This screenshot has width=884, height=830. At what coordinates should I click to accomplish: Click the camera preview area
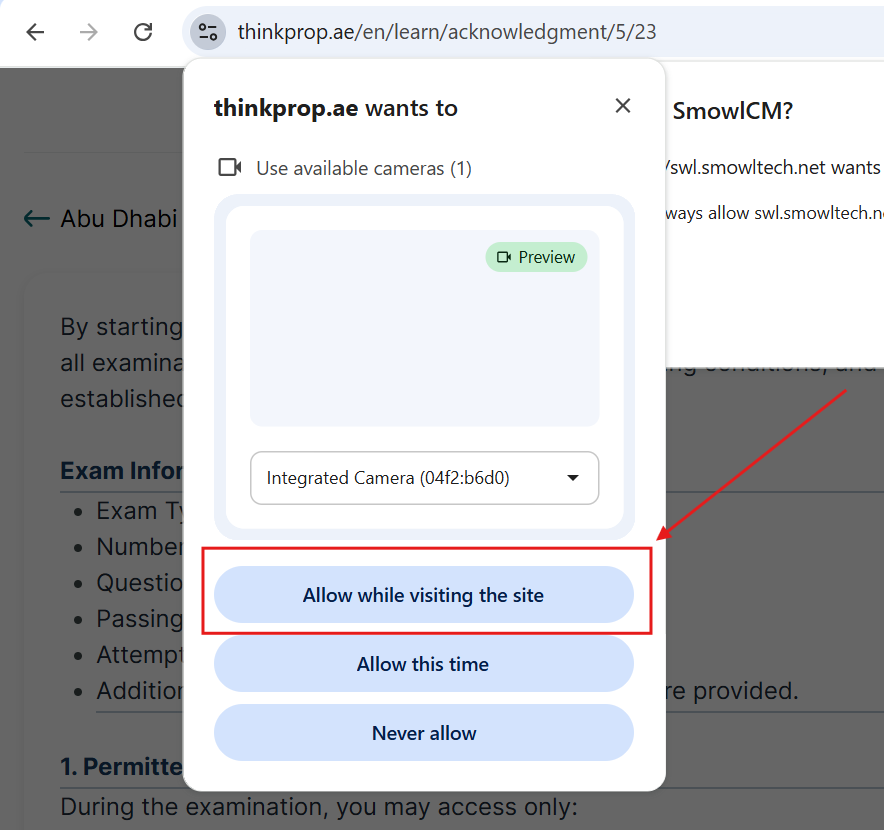[x=425, y=328]
